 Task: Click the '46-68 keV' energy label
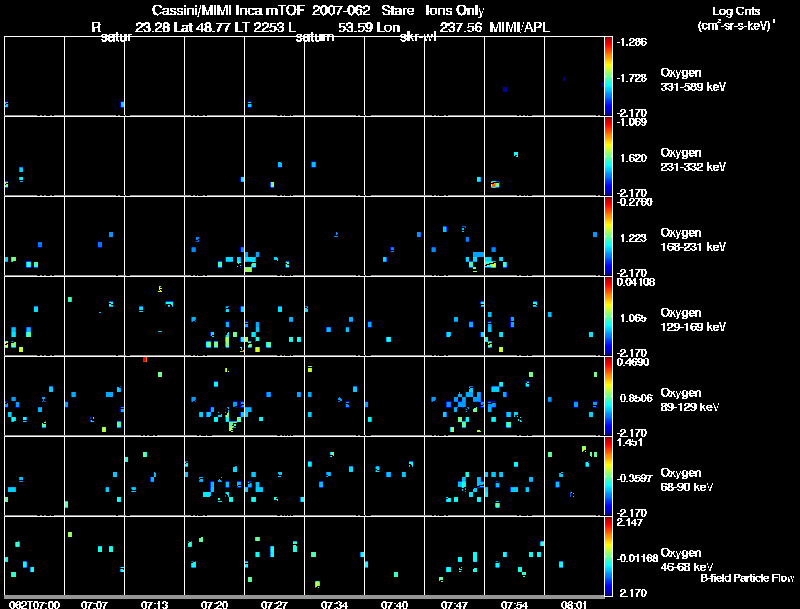[687, 567]
